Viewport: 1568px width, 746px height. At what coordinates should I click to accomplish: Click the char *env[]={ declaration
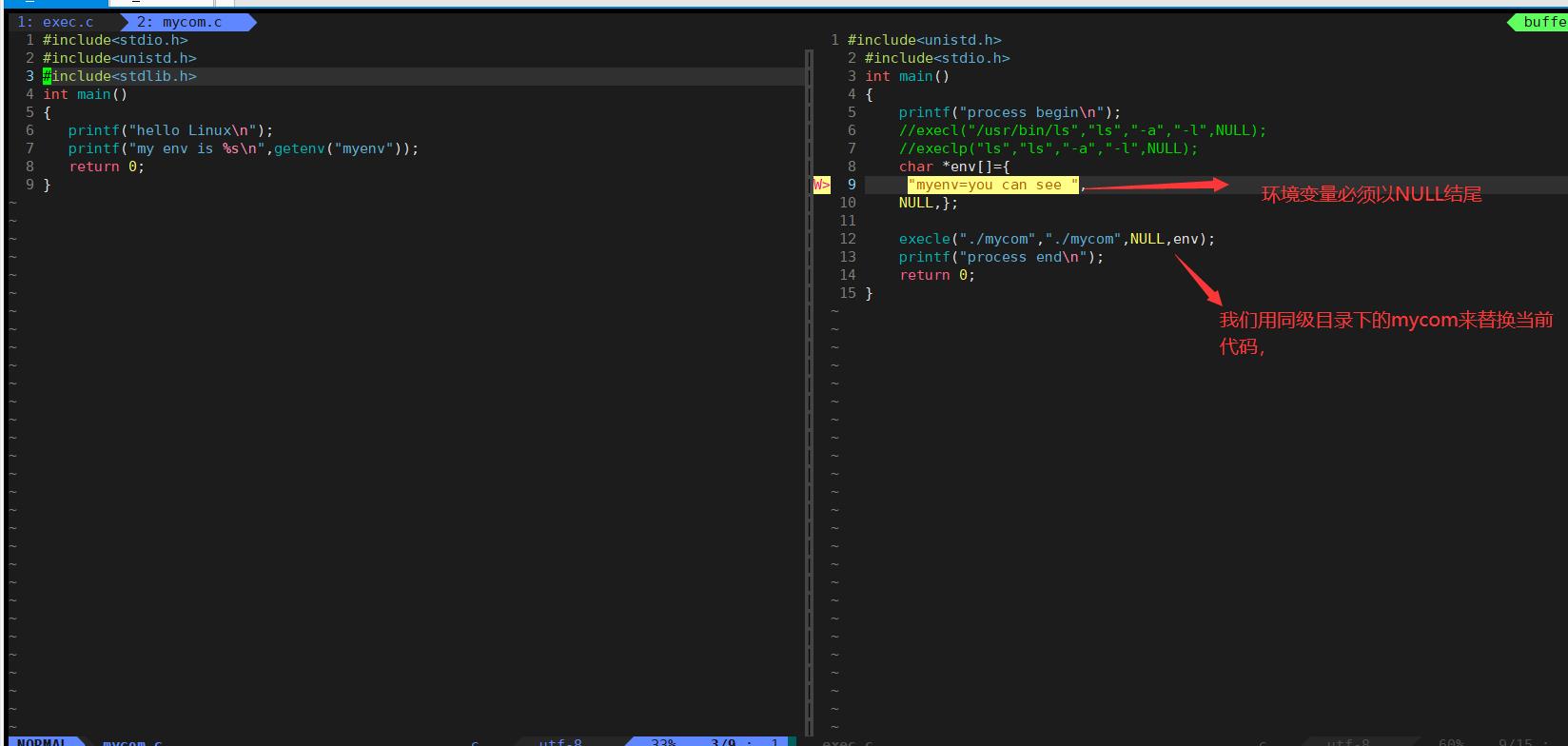[x=954, y=167]
